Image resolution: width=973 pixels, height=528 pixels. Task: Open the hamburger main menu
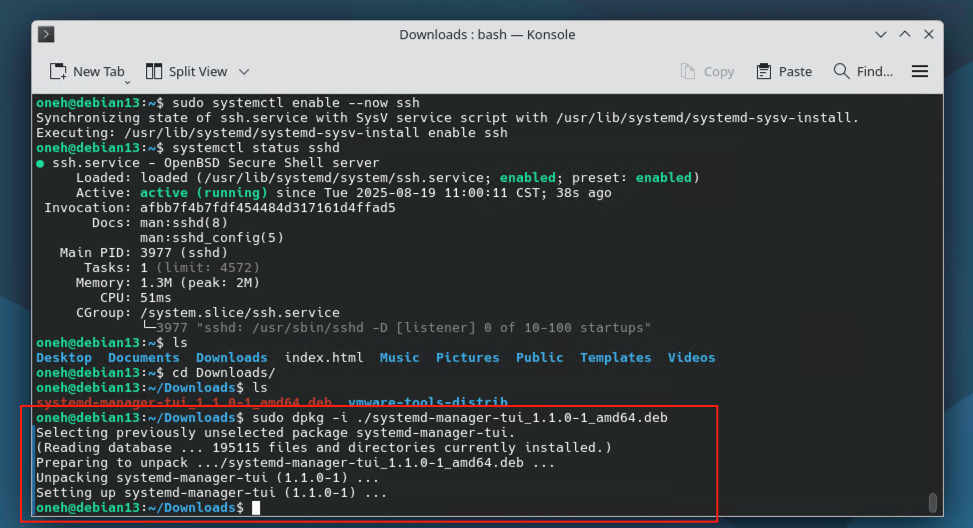920,71
